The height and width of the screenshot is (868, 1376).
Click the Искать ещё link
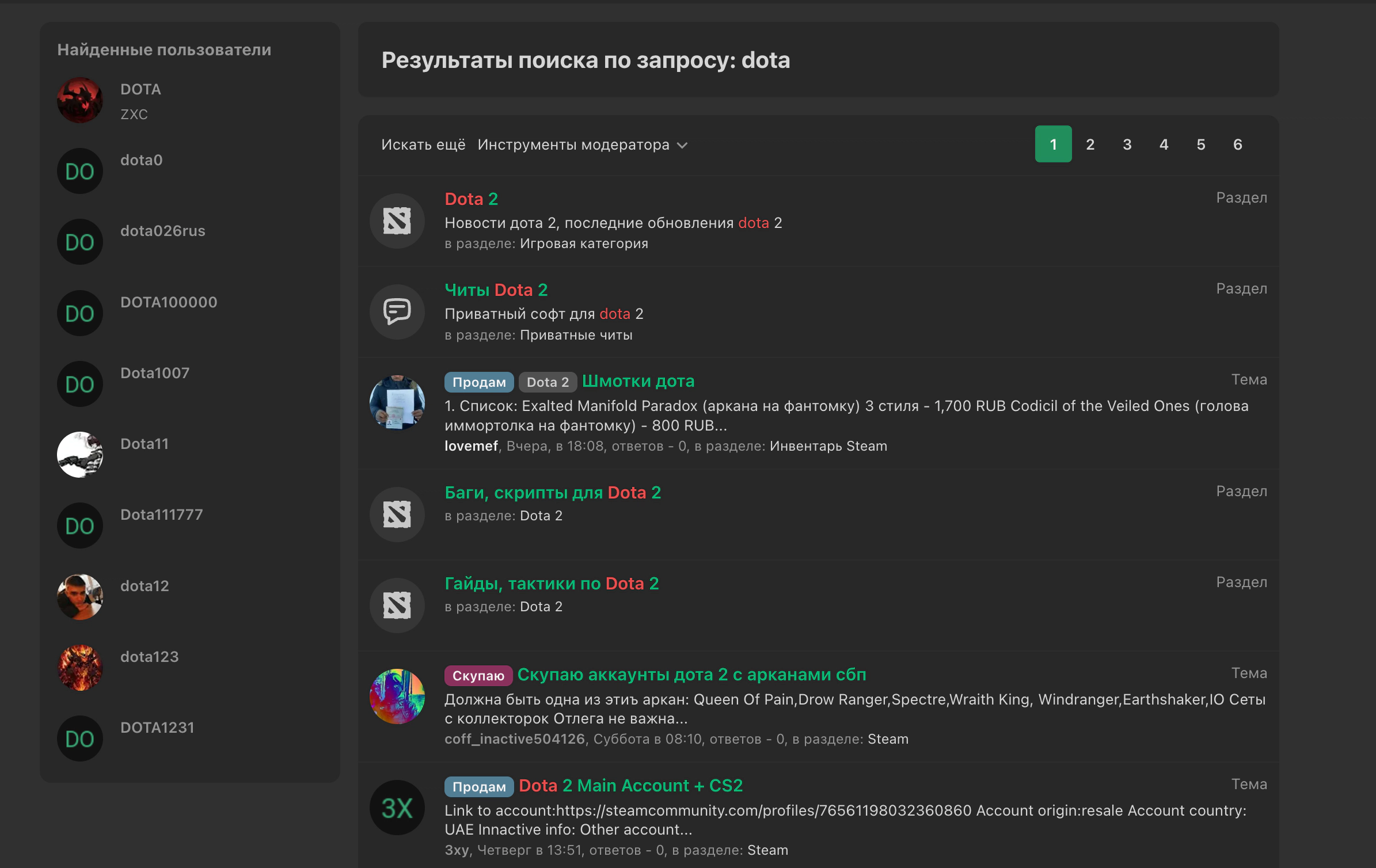tap(423, 144)
